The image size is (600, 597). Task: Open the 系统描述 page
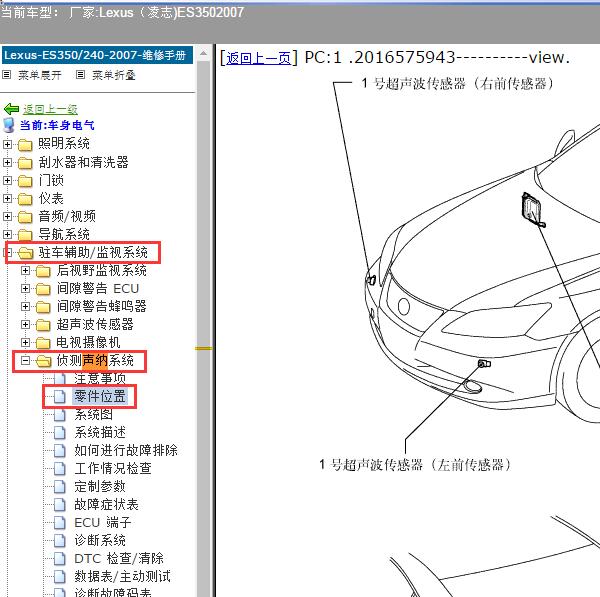tap(100, 432)
